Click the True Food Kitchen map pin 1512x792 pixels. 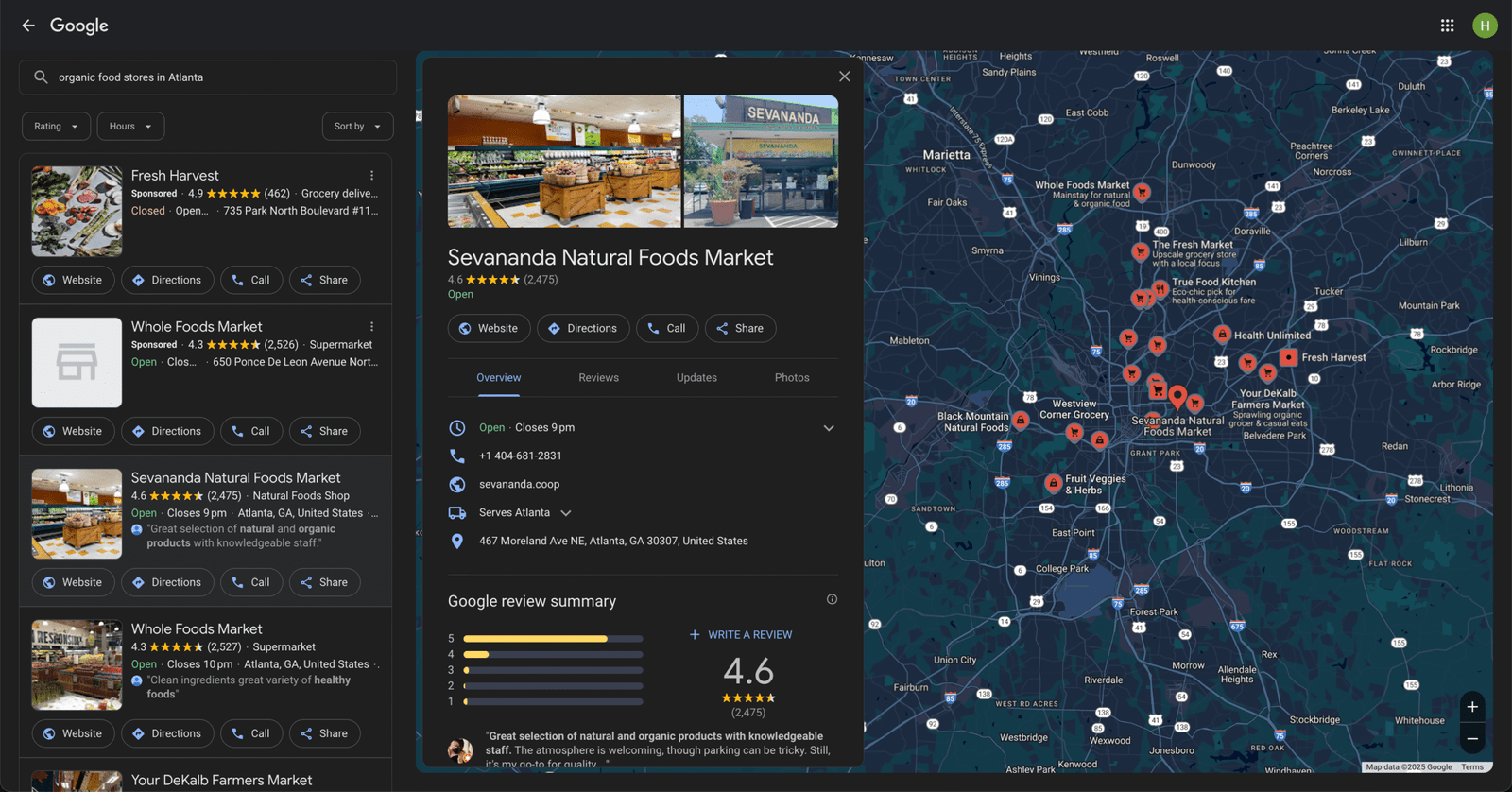1160,289
